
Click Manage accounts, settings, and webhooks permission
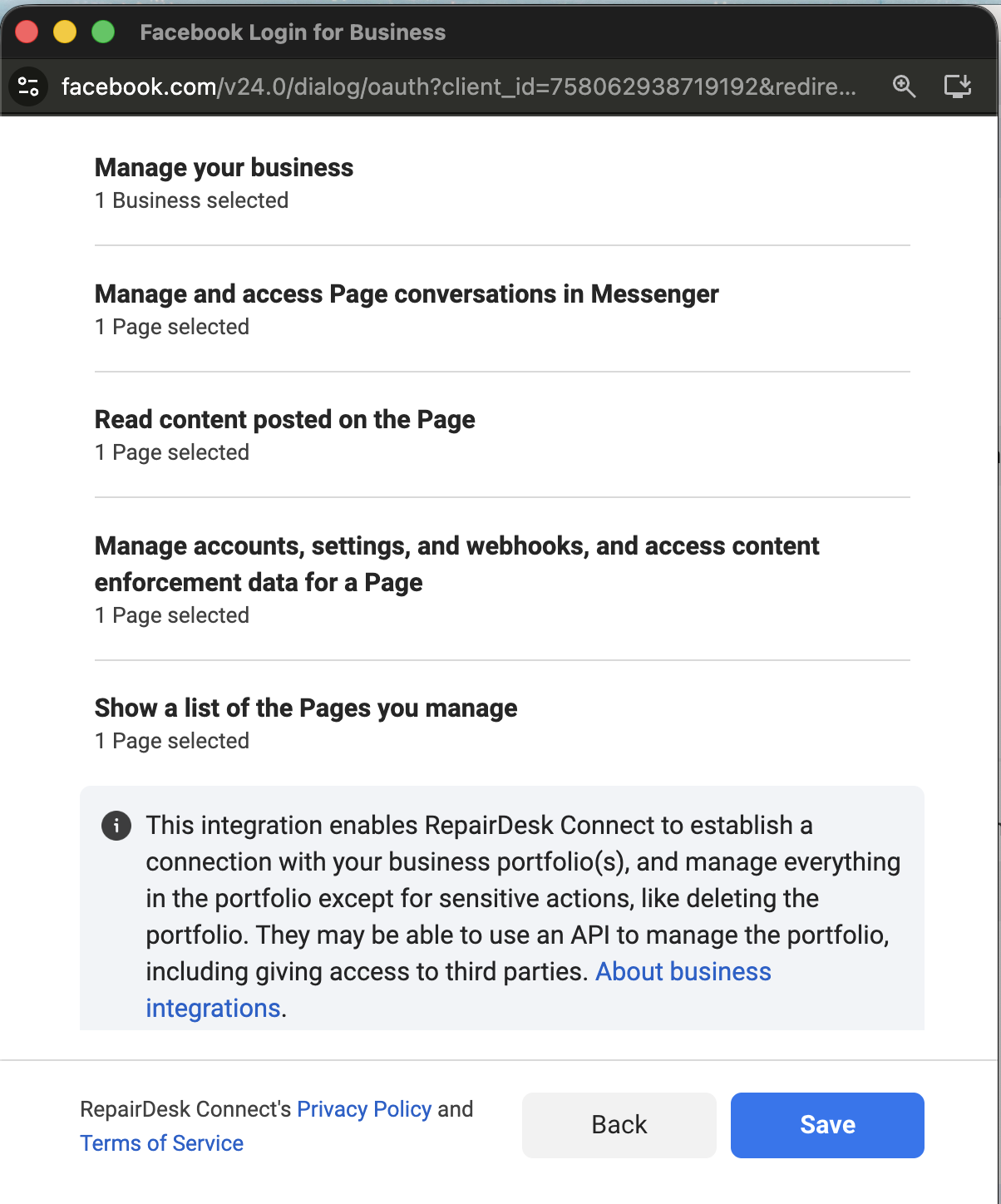click(x=502, y=580)
